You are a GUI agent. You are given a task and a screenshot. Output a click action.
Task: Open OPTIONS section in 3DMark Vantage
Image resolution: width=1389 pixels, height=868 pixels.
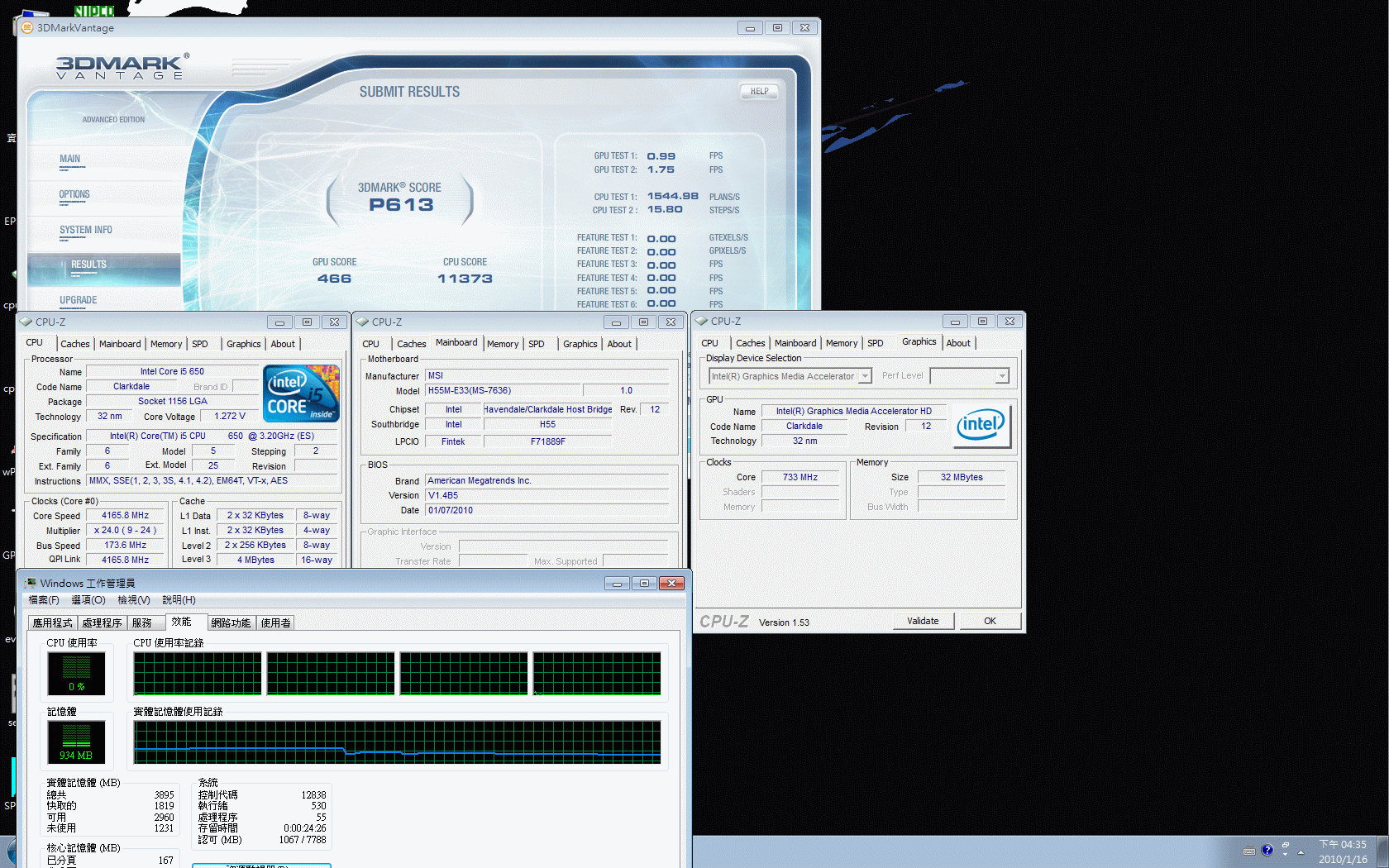coord(74,194)
